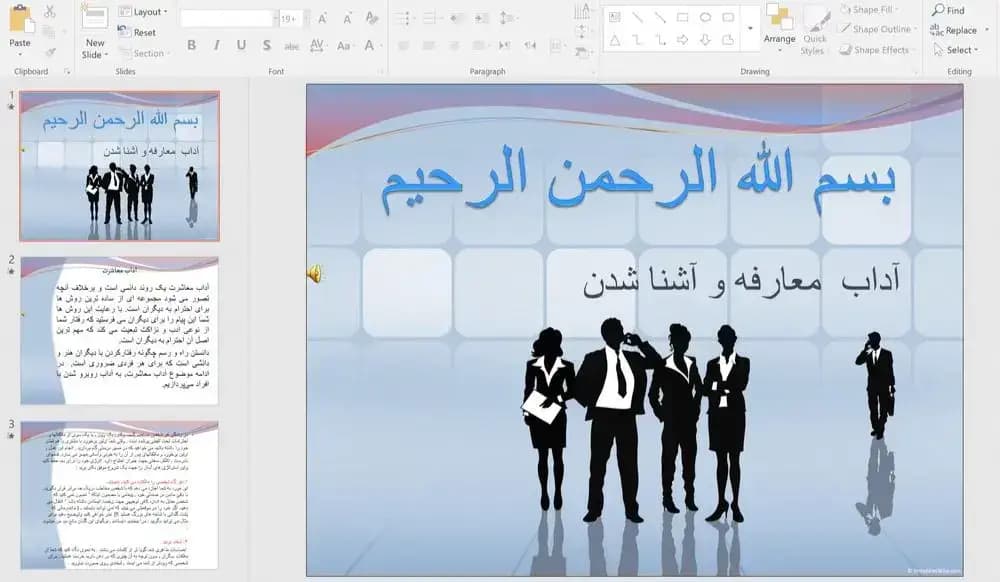
Task: Select slide 3 thumbnail
Action: (120, 495)
